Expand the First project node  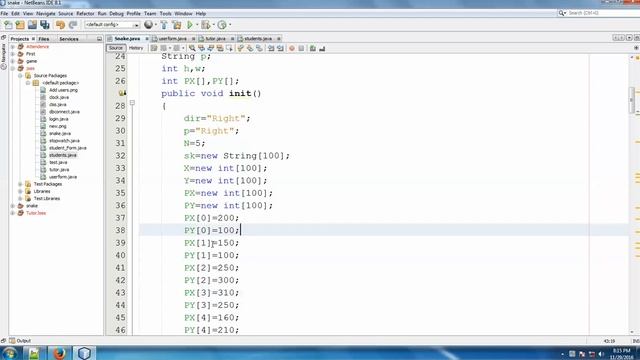[x=13, y=54]
